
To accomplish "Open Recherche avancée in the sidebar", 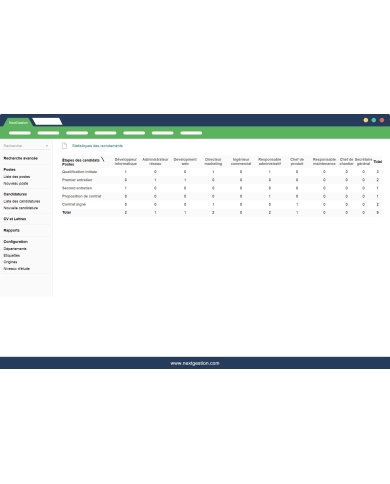I will tap(21, 158).
